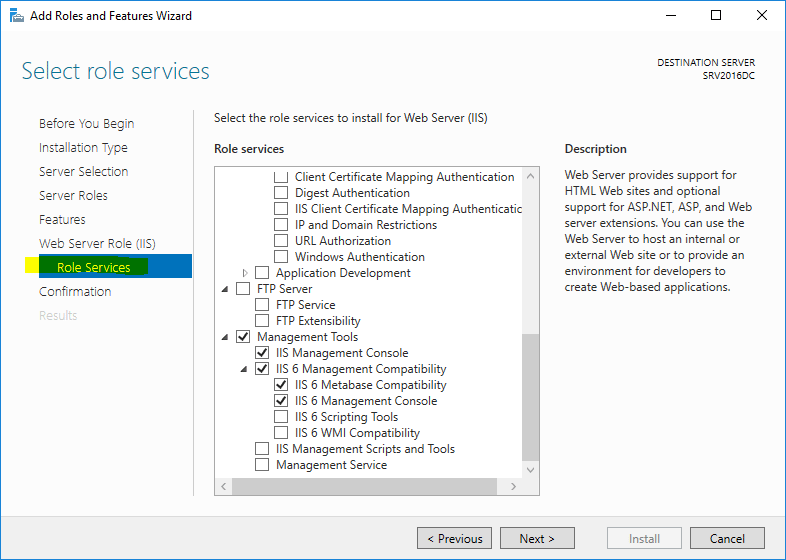The width and height of the screenshot is (786, 560).
Task: Click the wizard icon in the title bar
Action: click(x=16, y=15)
